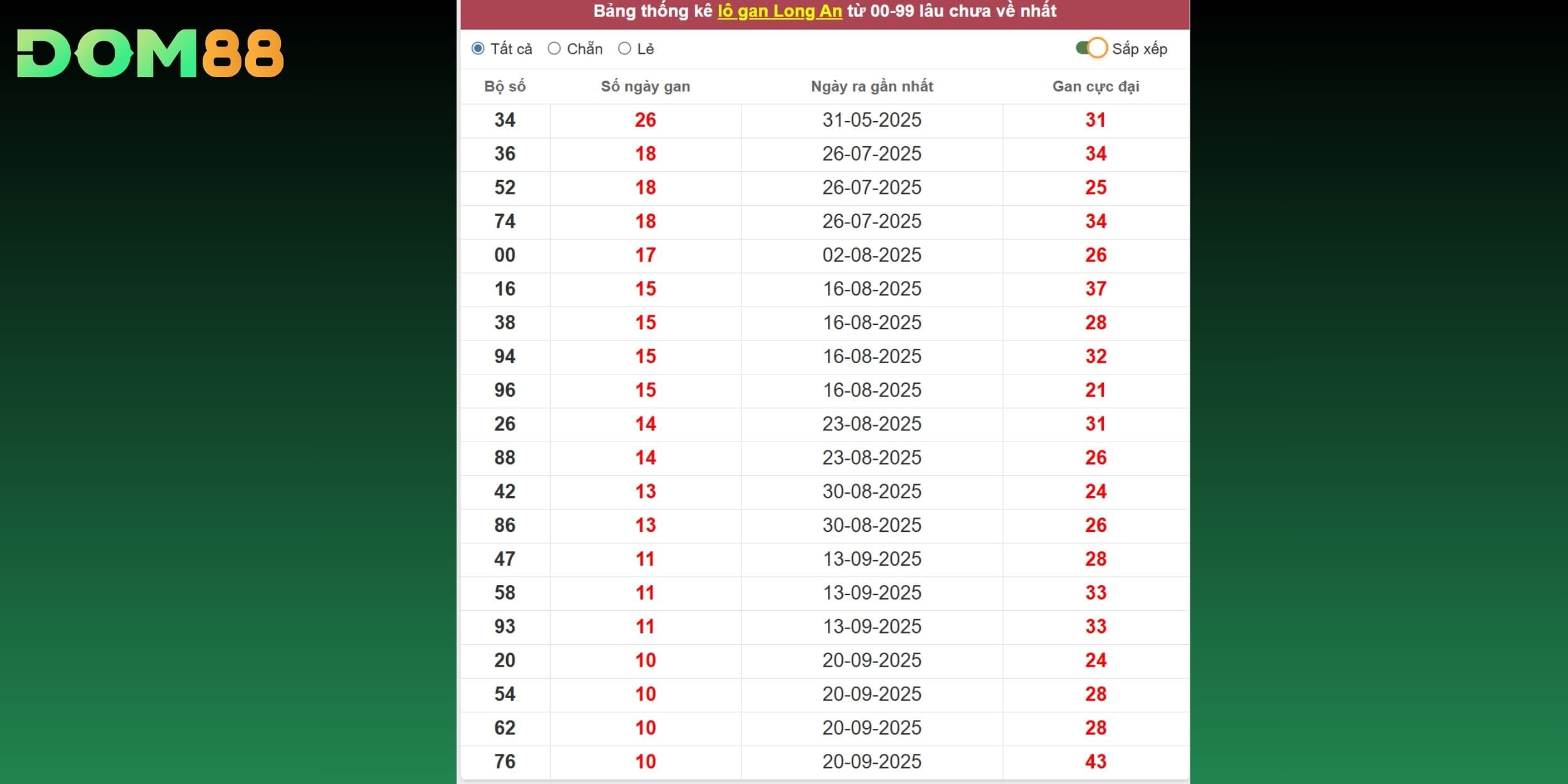Click the 'Ngày ra gần nhất' header
The image size is (1568, 784).
pos(872,87)
